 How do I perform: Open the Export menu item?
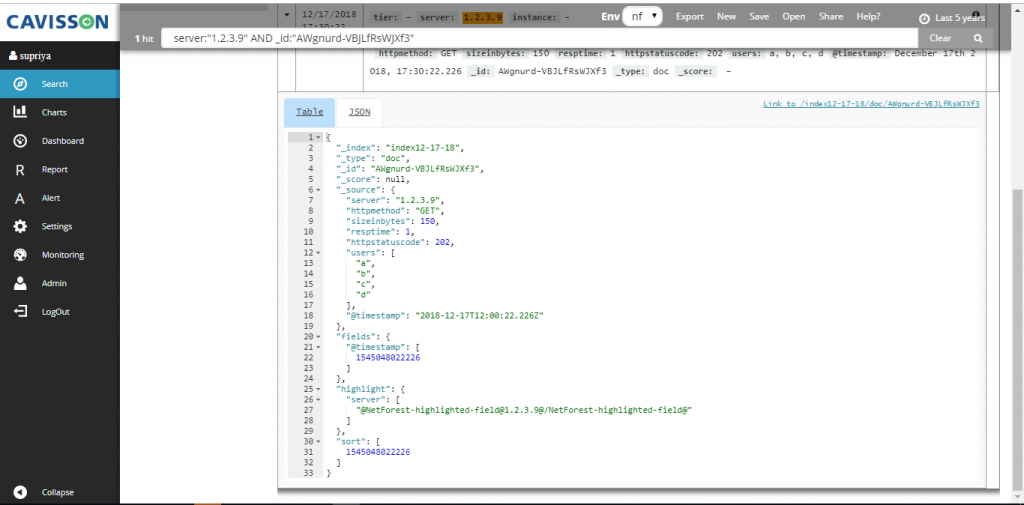click(x=689, y=17)
